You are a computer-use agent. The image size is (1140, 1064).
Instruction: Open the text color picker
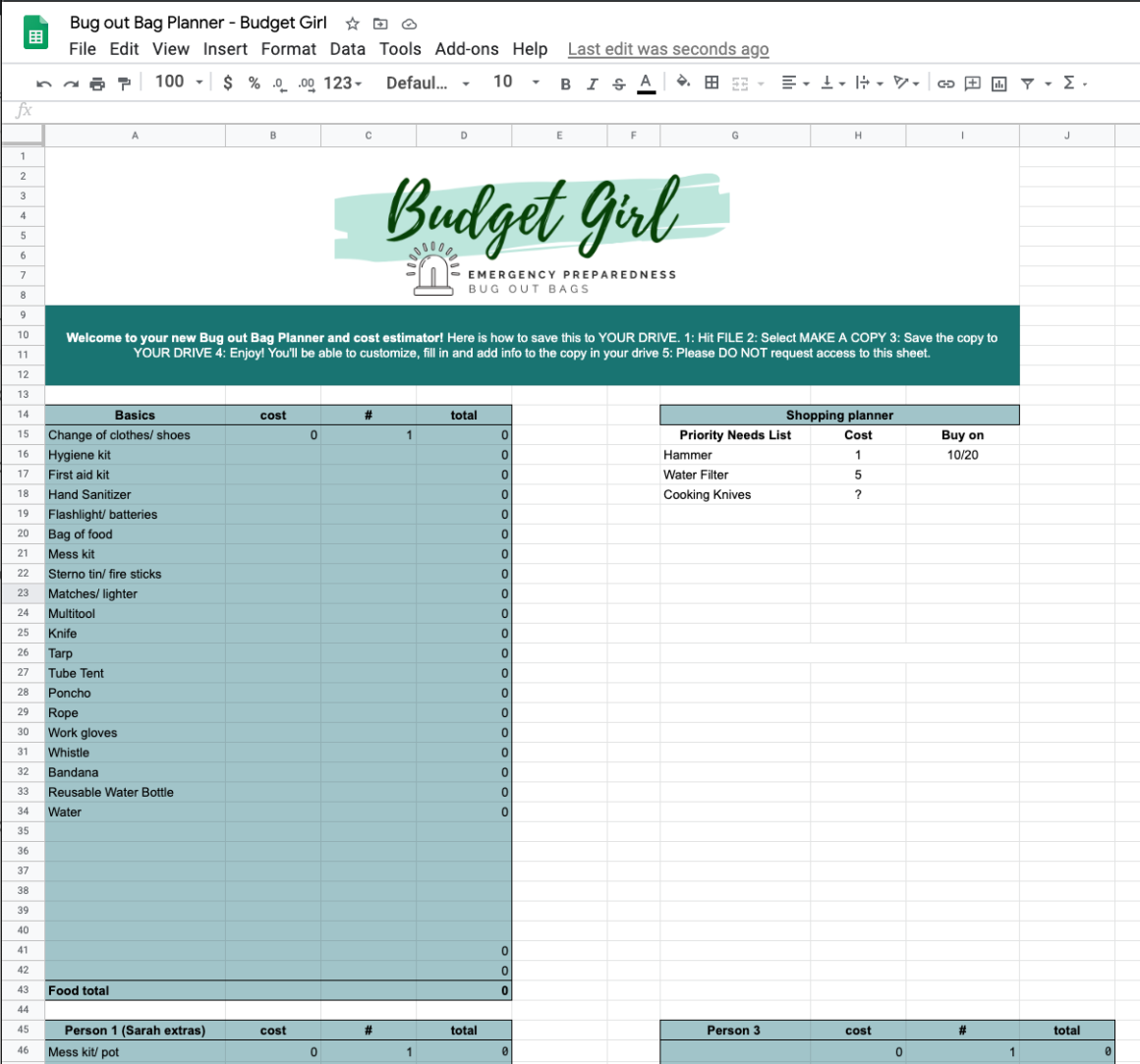click(647, 84)
